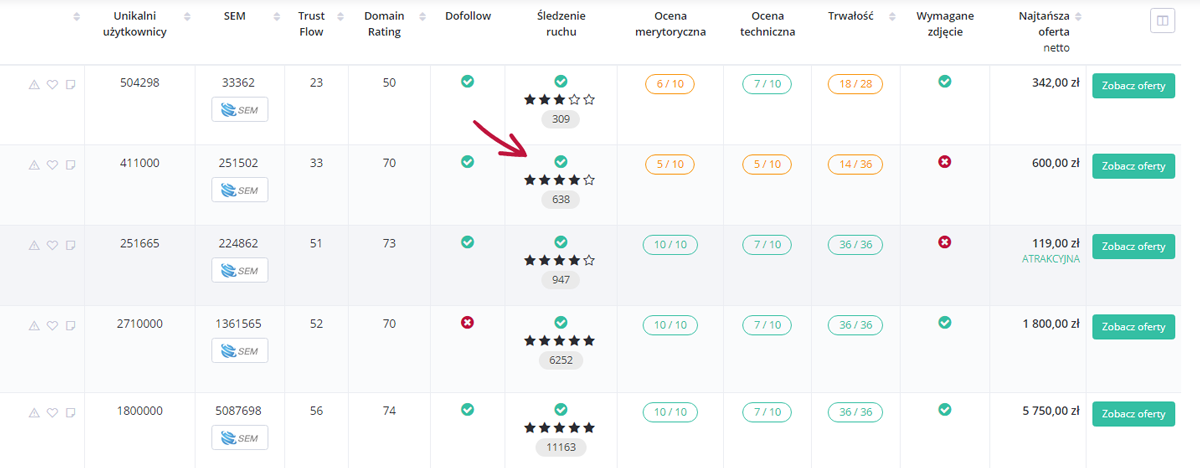Click the green traffic tracking check above 638
The width and height of the screenshot is (1200, 468).
click(560, 161)
